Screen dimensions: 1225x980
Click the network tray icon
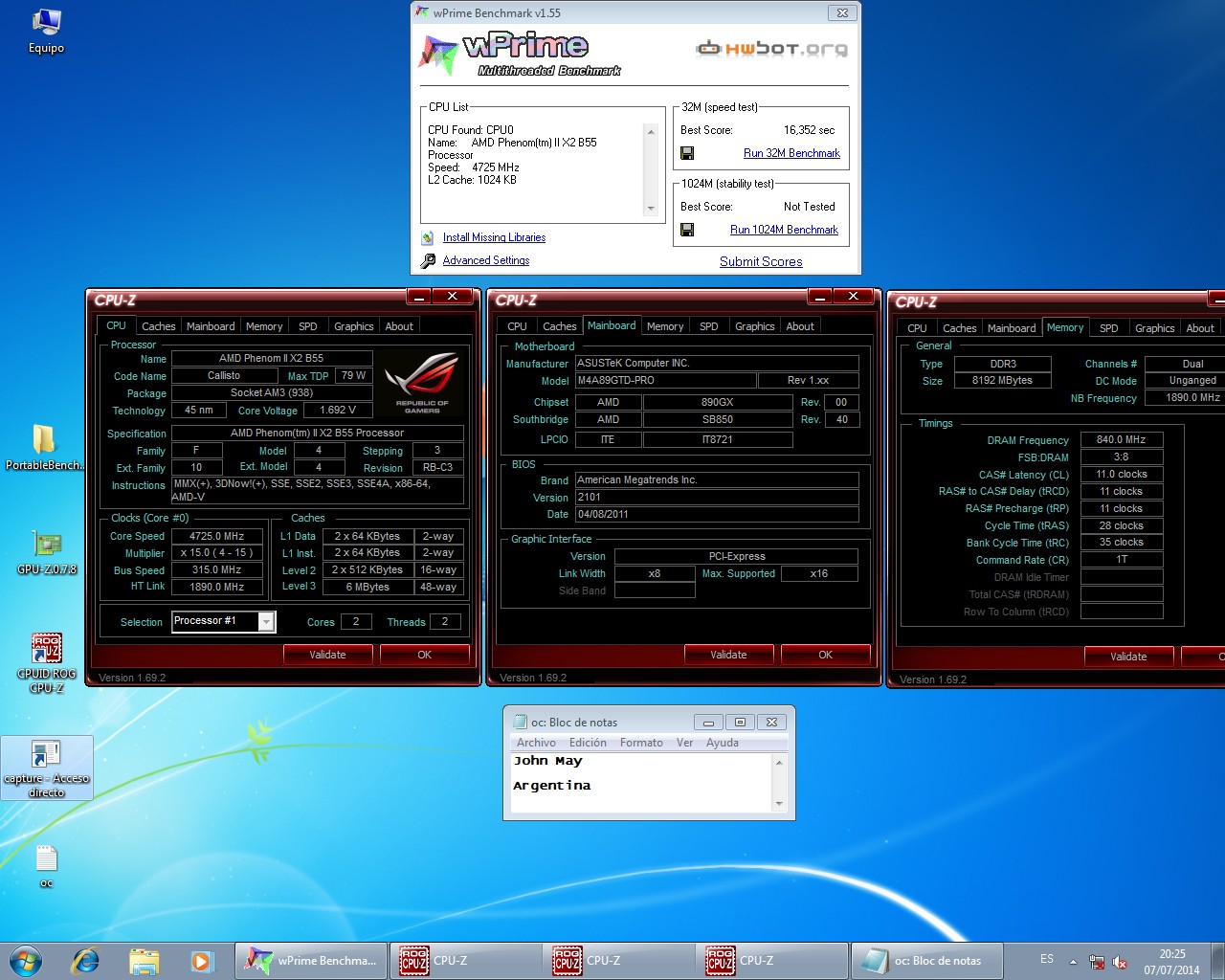click(1097, 961)
